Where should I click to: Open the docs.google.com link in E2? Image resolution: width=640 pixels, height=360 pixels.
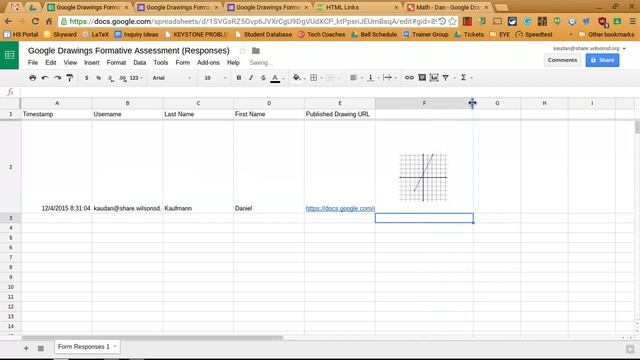point(340,208)
